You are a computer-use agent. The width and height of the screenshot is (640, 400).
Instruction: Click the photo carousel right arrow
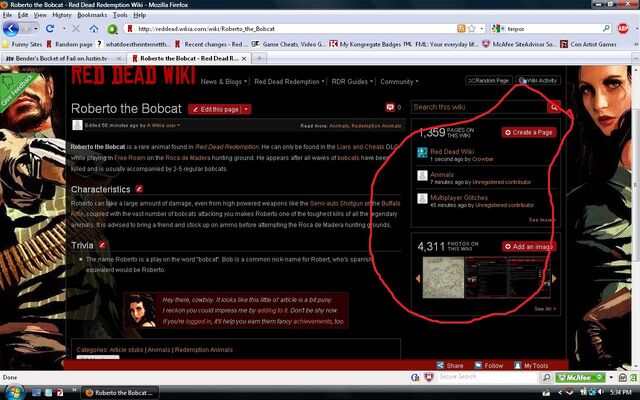click(554, 278)
